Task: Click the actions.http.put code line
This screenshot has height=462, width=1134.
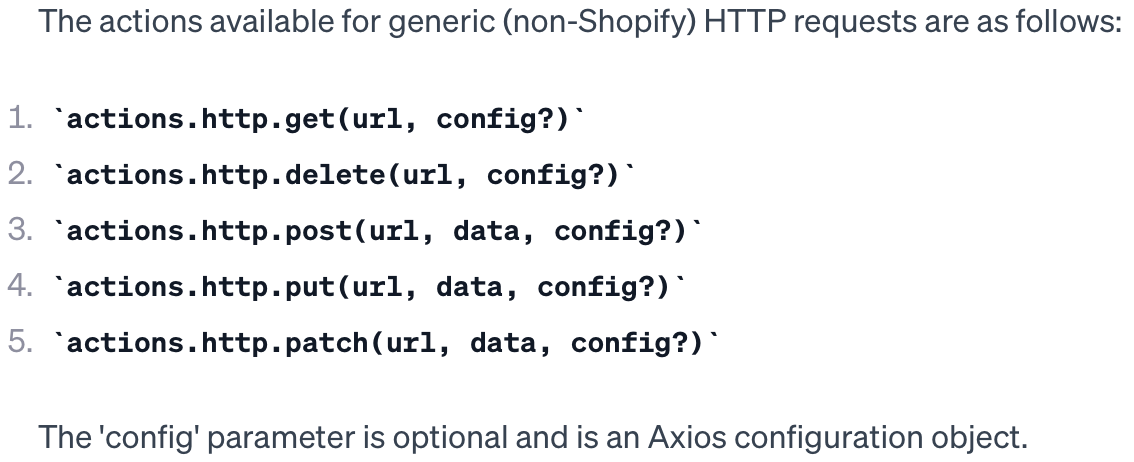Action: tap(370, 286)
